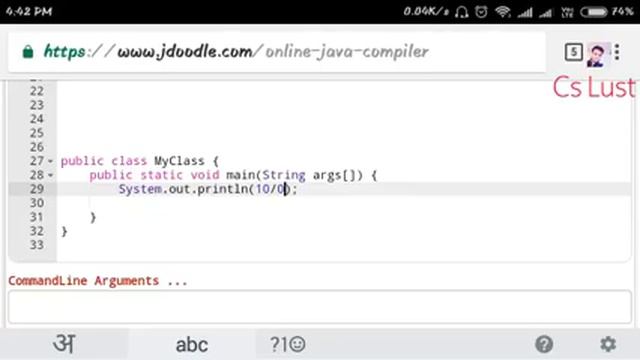Collapse the fold arrow at line 27
The width and height of the screenshot is (640, 360).
pos(50,162)
